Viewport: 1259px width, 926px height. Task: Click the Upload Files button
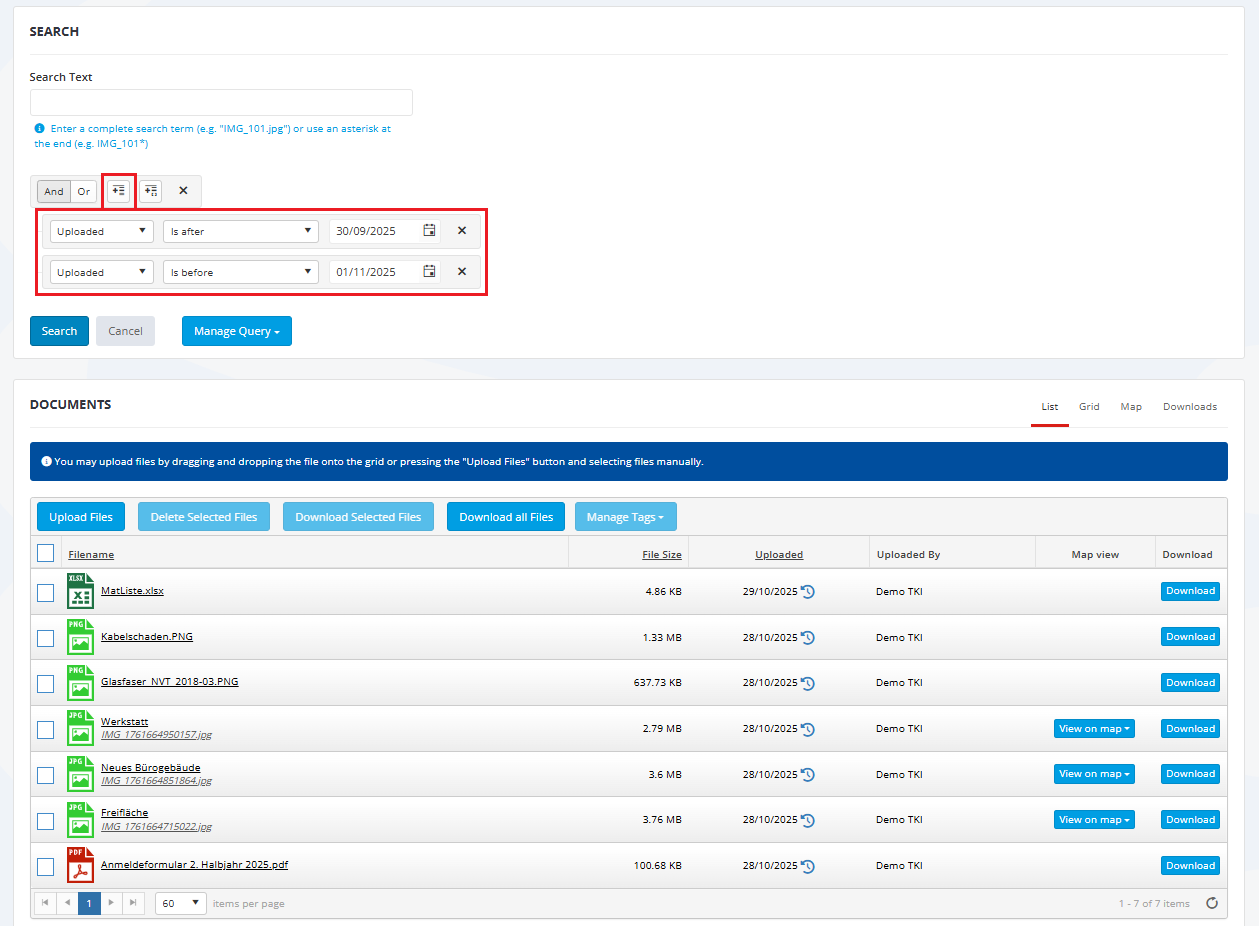[x=81, y=517]
